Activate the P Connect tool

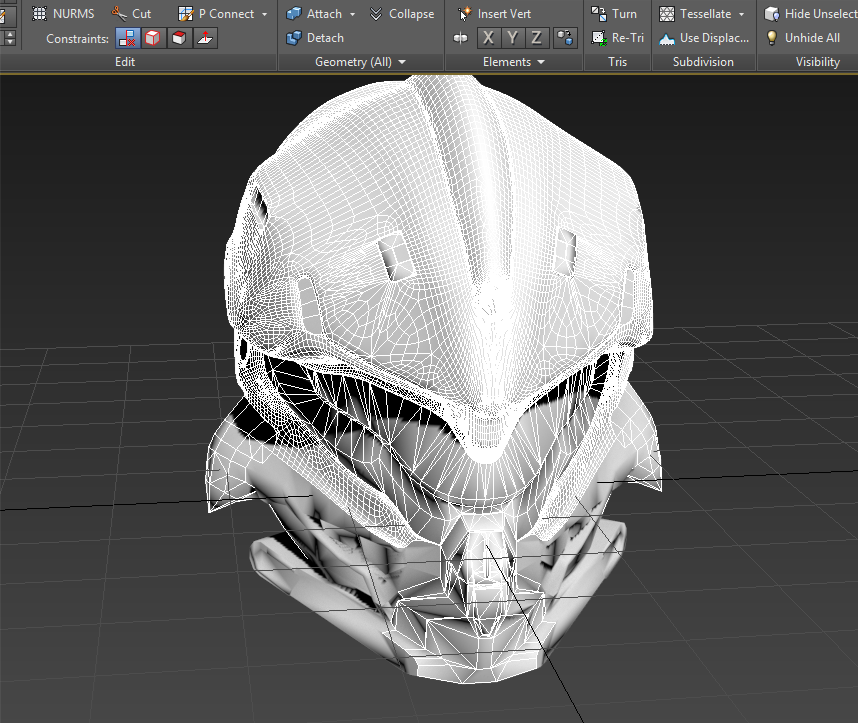pos(217,14)
